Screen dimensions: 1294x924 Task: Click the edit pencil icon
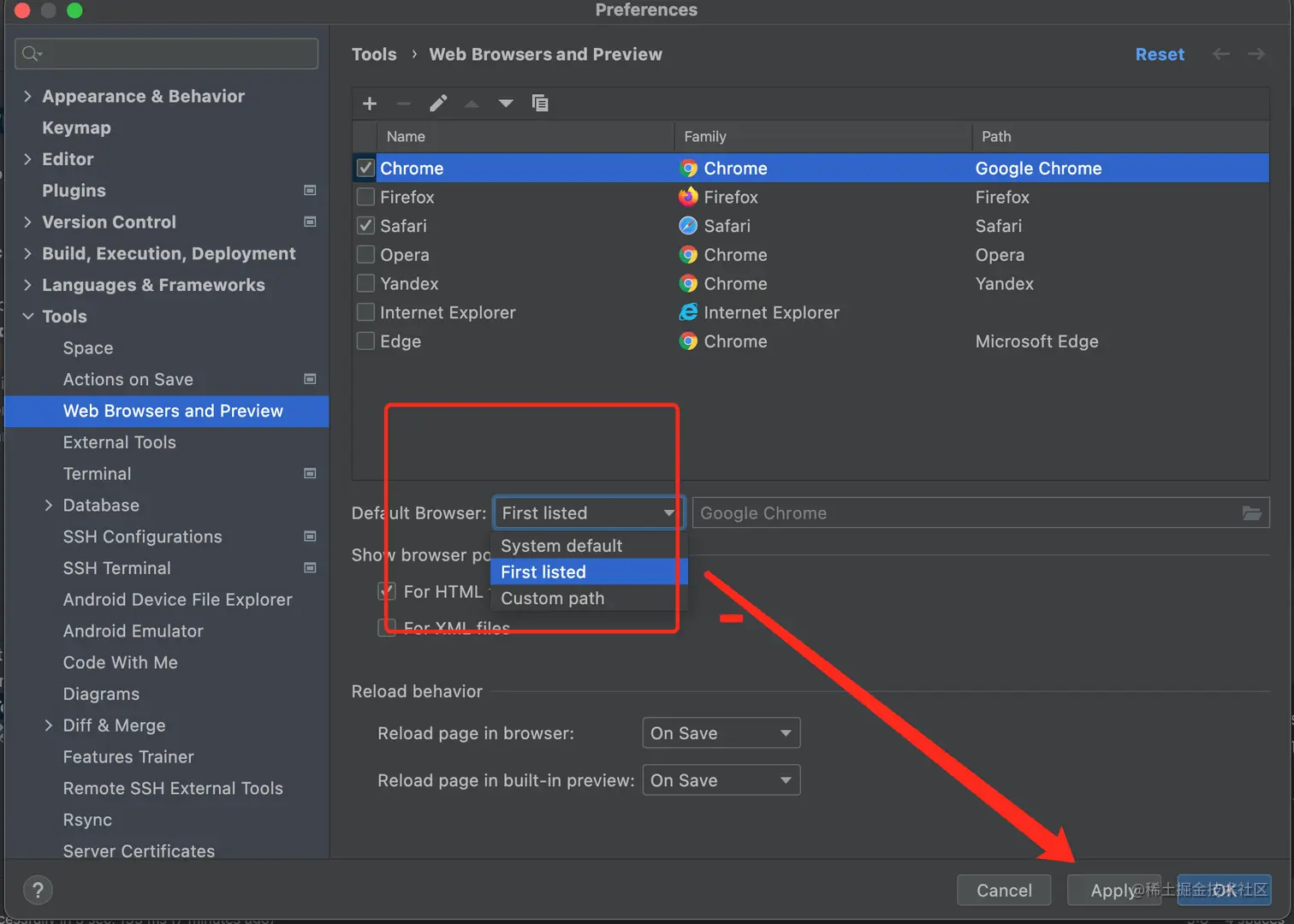tap(438, 104)
